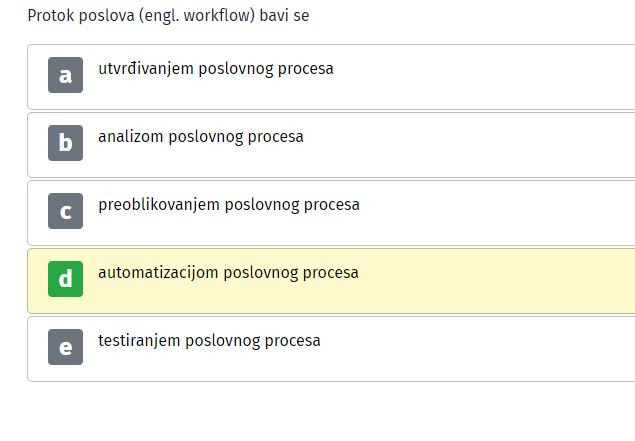Select the gray 'a' letter badge
Image resolution: width=635 pixels, height=441 pixels.
pyautogui.click(x=65, y=75)
